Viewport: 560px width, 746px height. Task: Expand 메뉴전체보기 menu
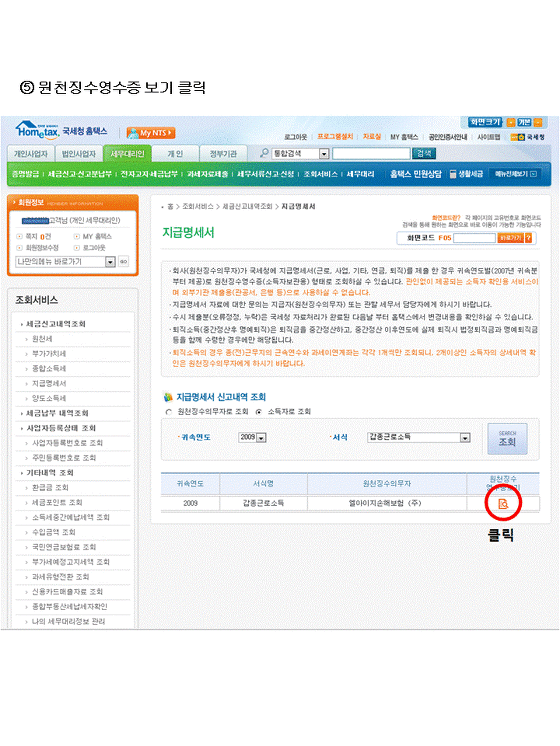point(516,174)
